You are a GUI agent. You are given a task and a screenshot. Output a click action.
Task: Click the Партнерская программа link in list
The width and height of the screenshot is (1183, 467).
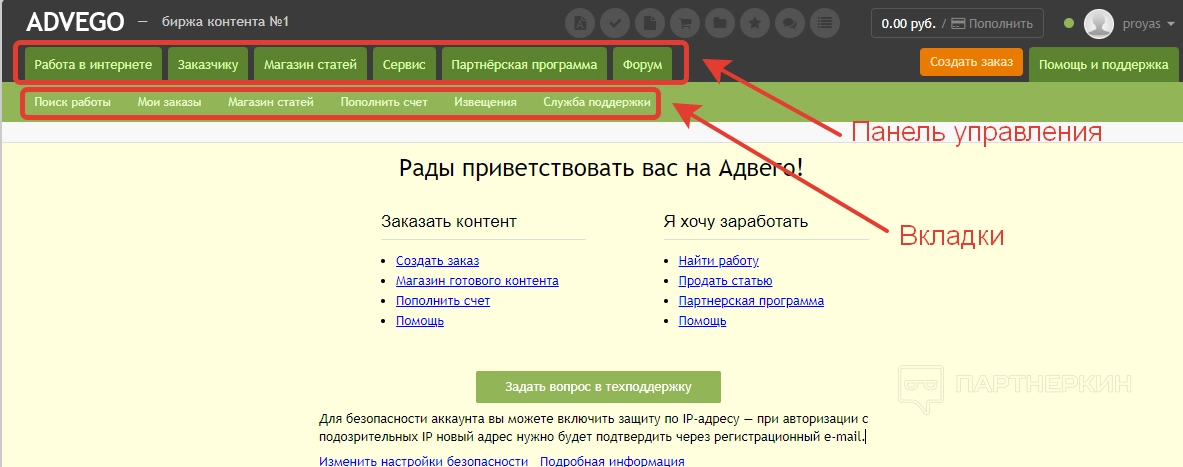coord(751,300)
